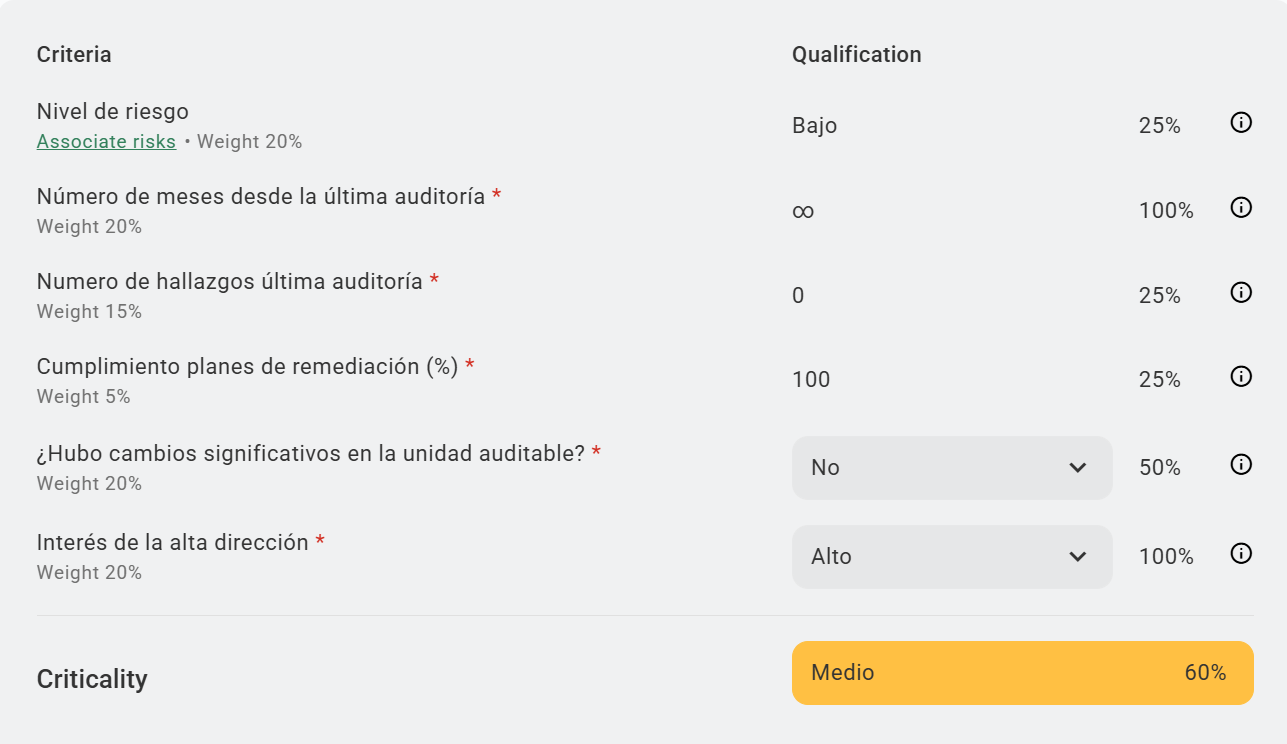Select the hallazgos value 0
This screenshot has width=1287, height=744.
(798, 296)
